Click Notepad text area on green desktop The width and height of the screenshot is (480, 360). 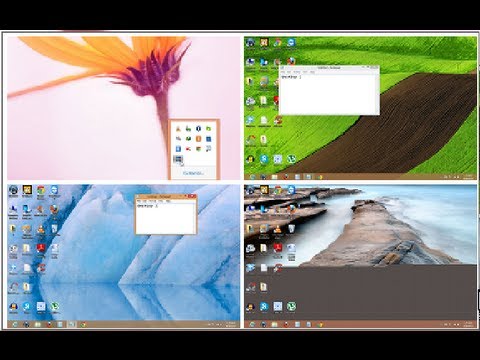coord(329,95)
